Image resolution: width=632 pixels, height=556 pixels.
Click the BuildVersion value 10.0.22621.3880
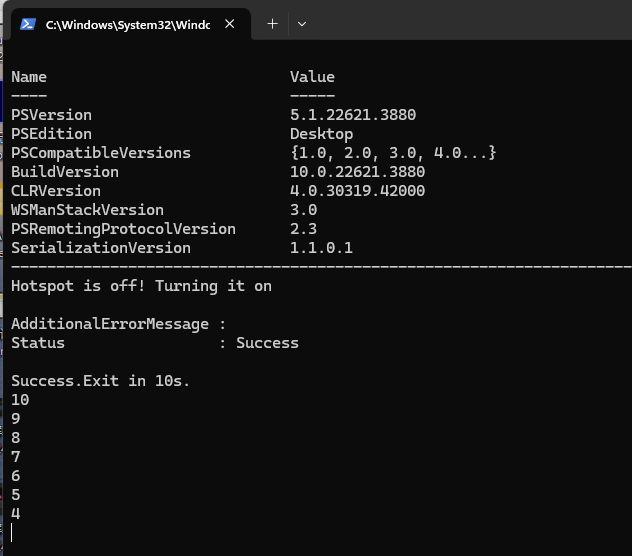[357, 172]
